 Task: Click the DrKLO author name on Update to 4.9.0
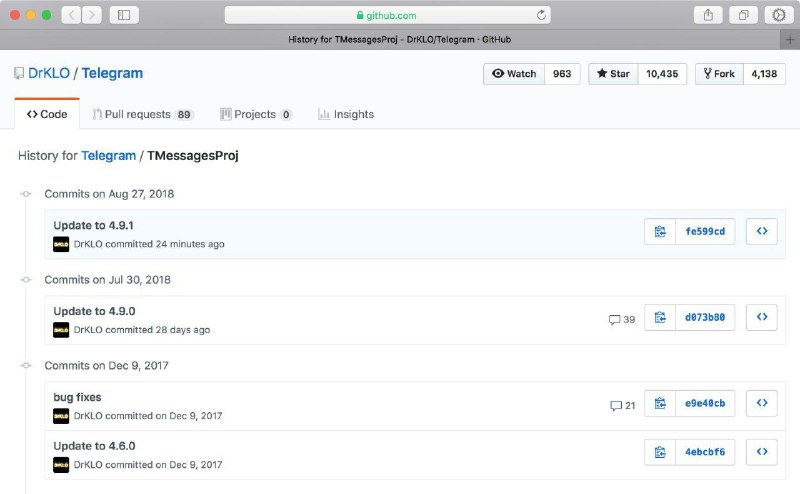click(x=88, y=330)
